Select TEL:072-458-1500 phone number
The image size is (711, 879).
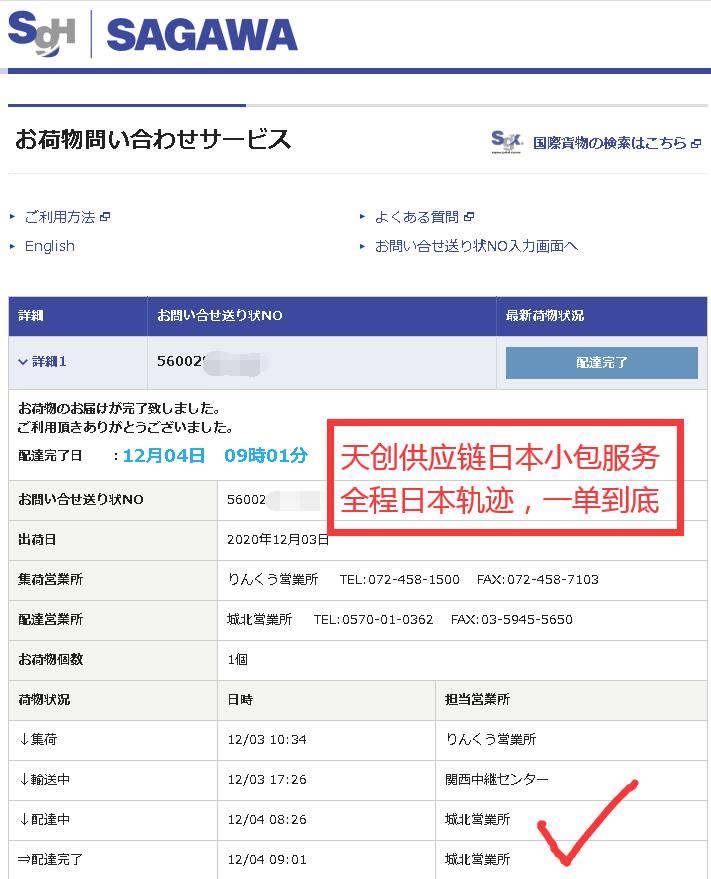(400, 580)
